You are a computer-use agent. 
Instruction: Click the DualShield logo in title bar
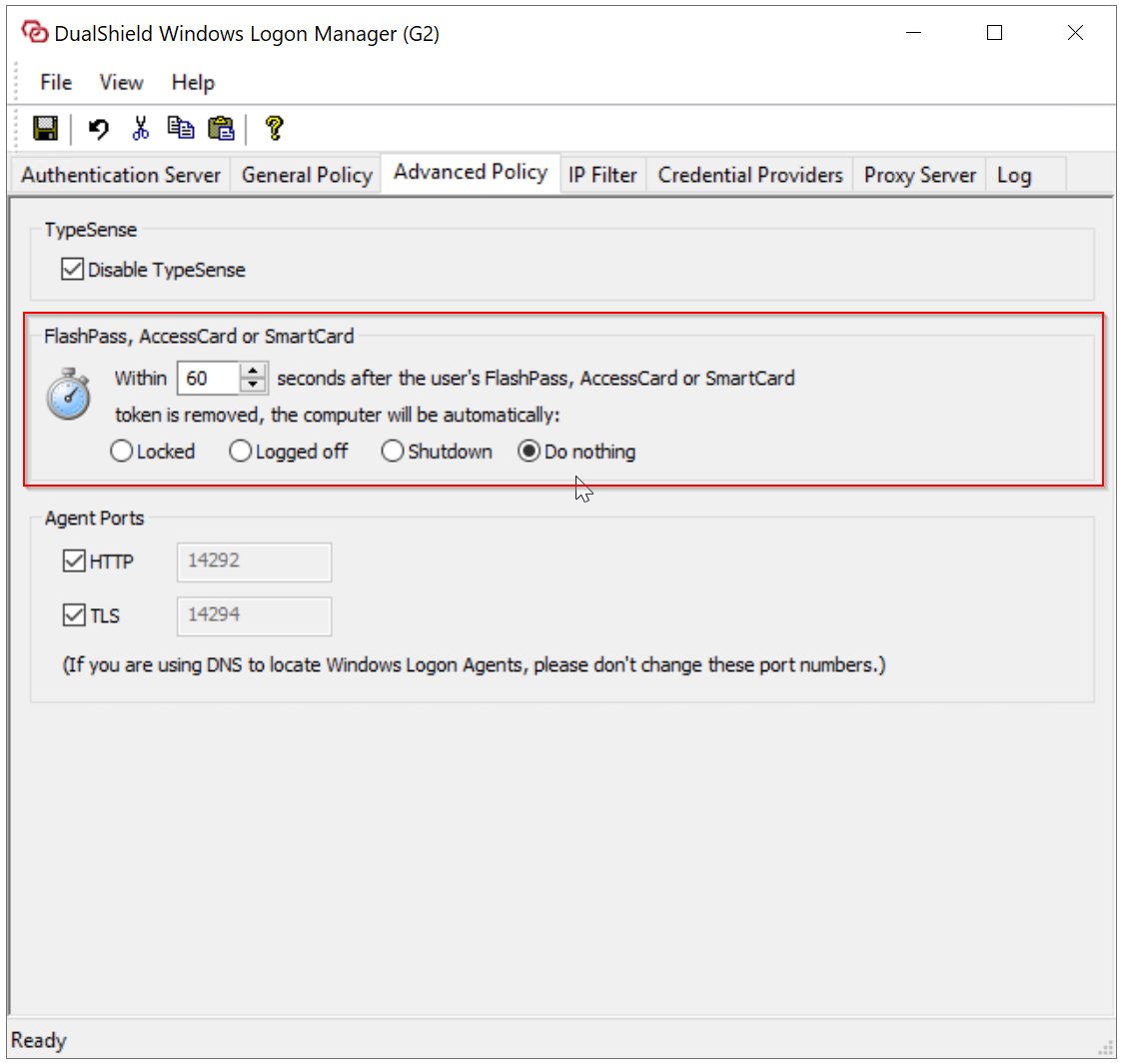coord(35,33)
